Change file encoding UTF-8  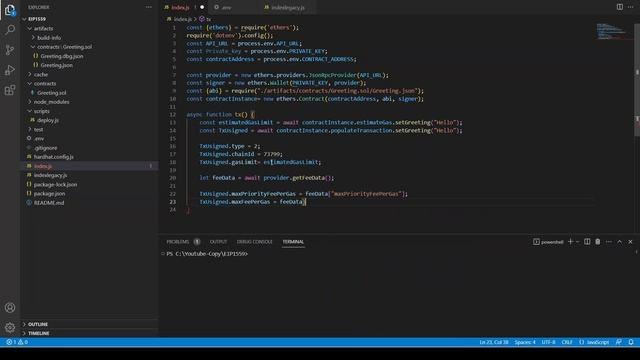(548, 342)
